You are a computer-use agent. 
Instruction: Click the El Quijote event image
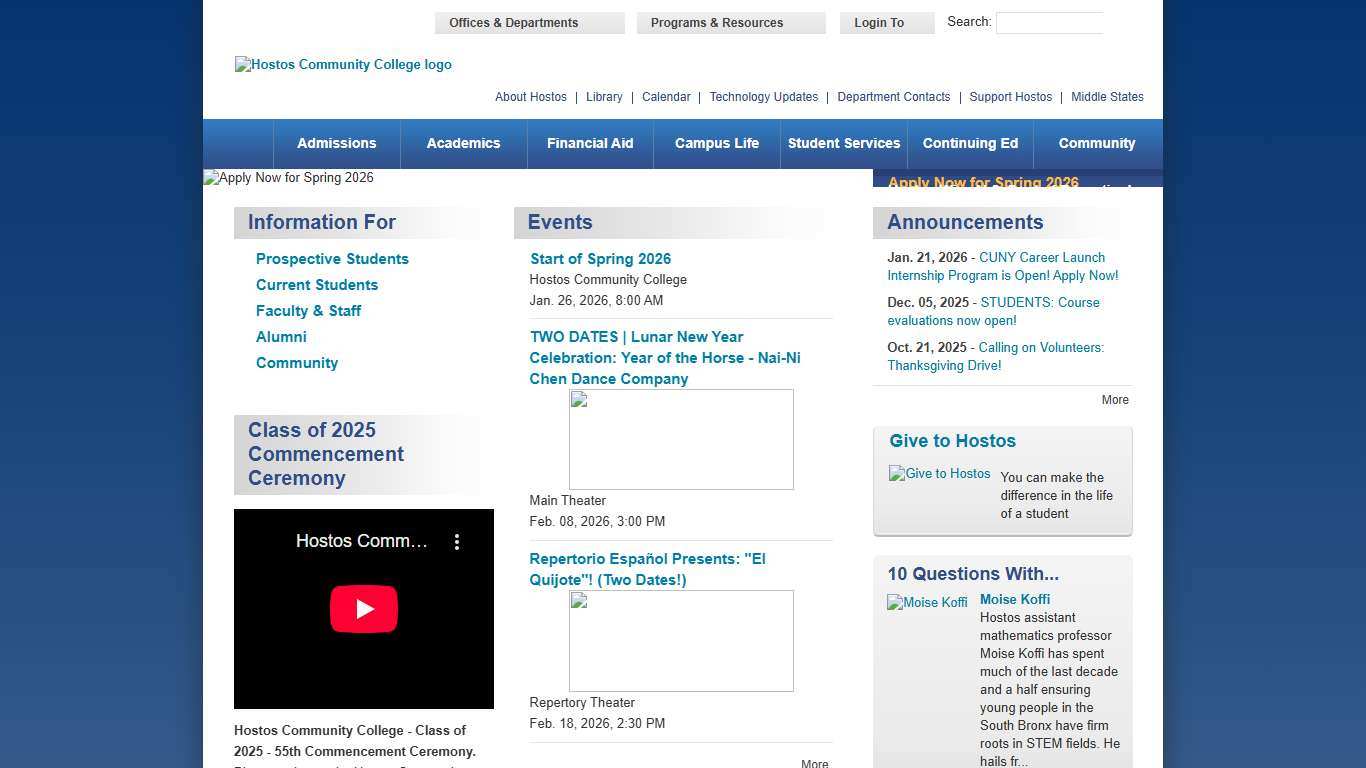pos(681,641)
